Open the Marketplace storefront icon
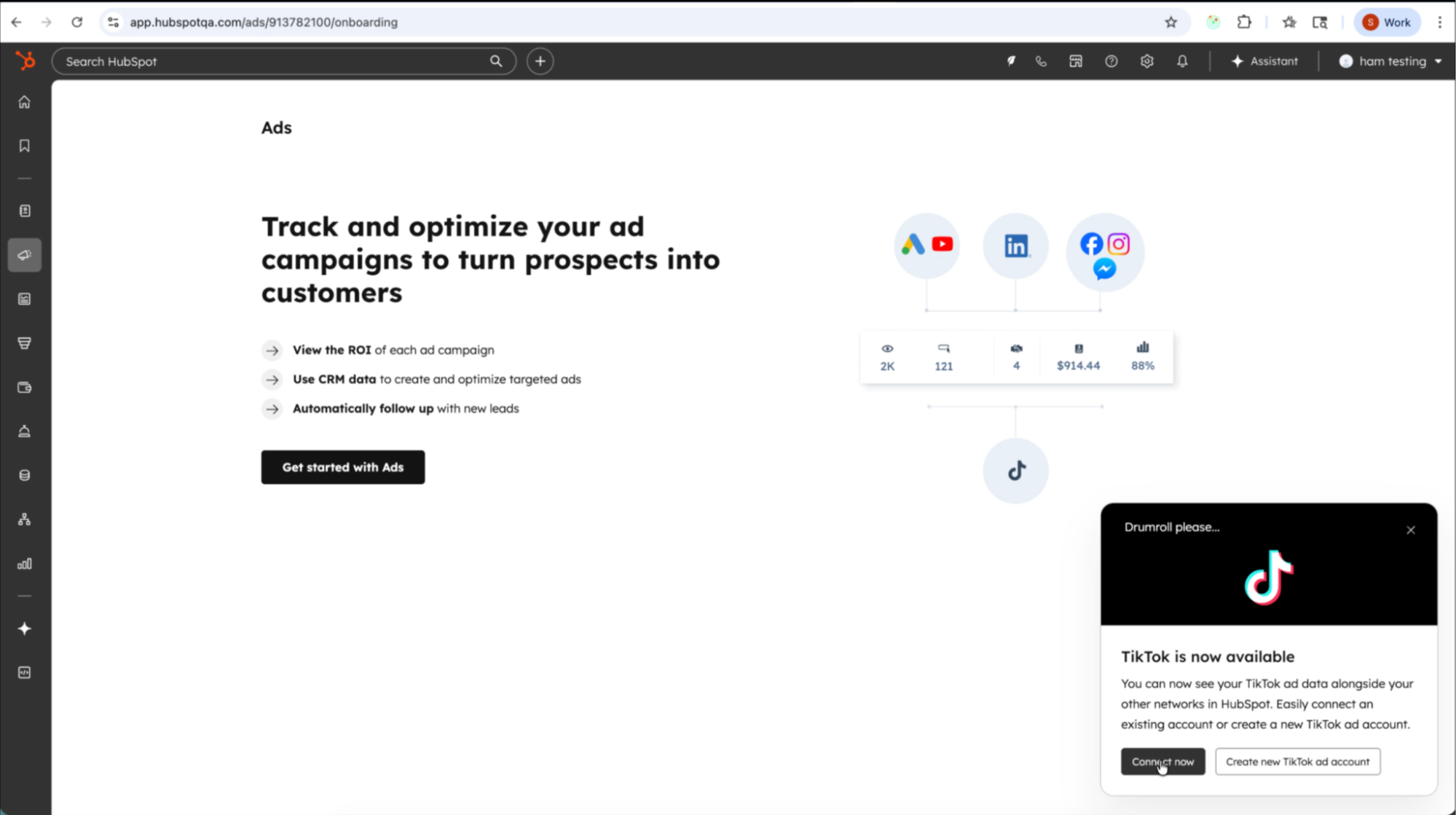This screenshot has height=815, width=1456. pos(1076,61)
